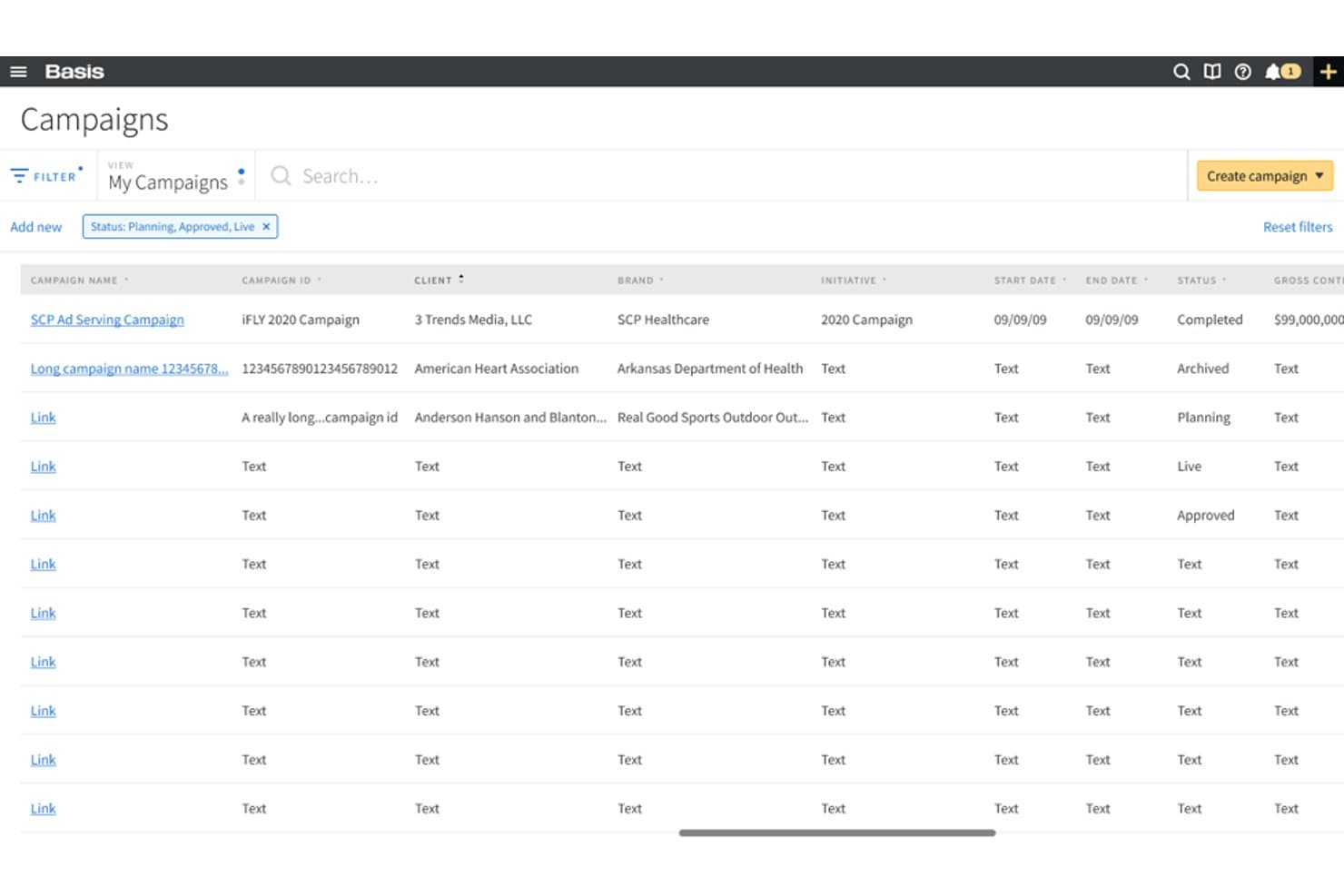Click the search magnifier icon in header
This screenshot has height=896, width=1344.
pos(1181,72)
